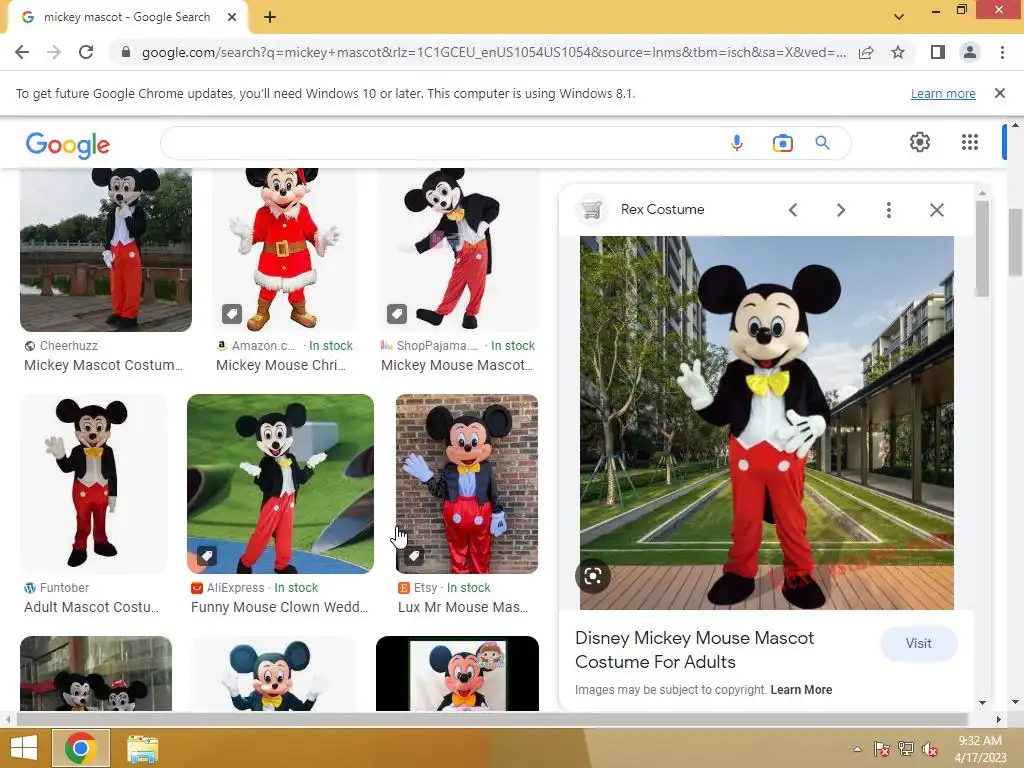1024x768 pixels.
Task: Click product tag on ShopPajamas thumbnail
Action: point(396,314)
